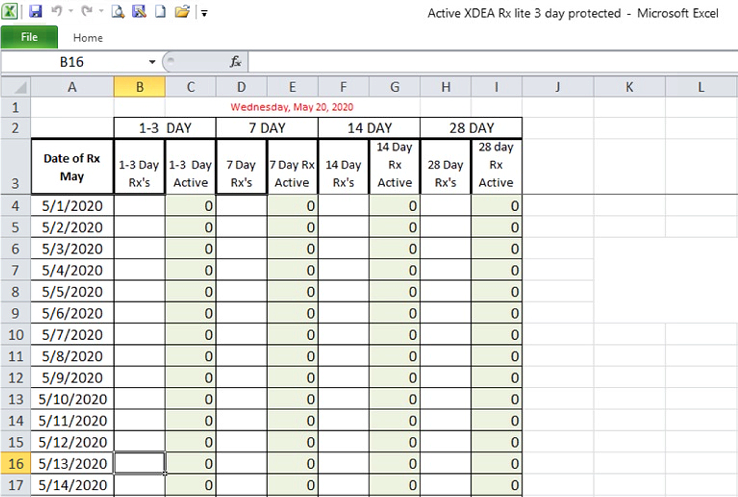Click the date cell 5/7/2020
738x497 pixels.
pyautogui.click(x=72, y=335)
